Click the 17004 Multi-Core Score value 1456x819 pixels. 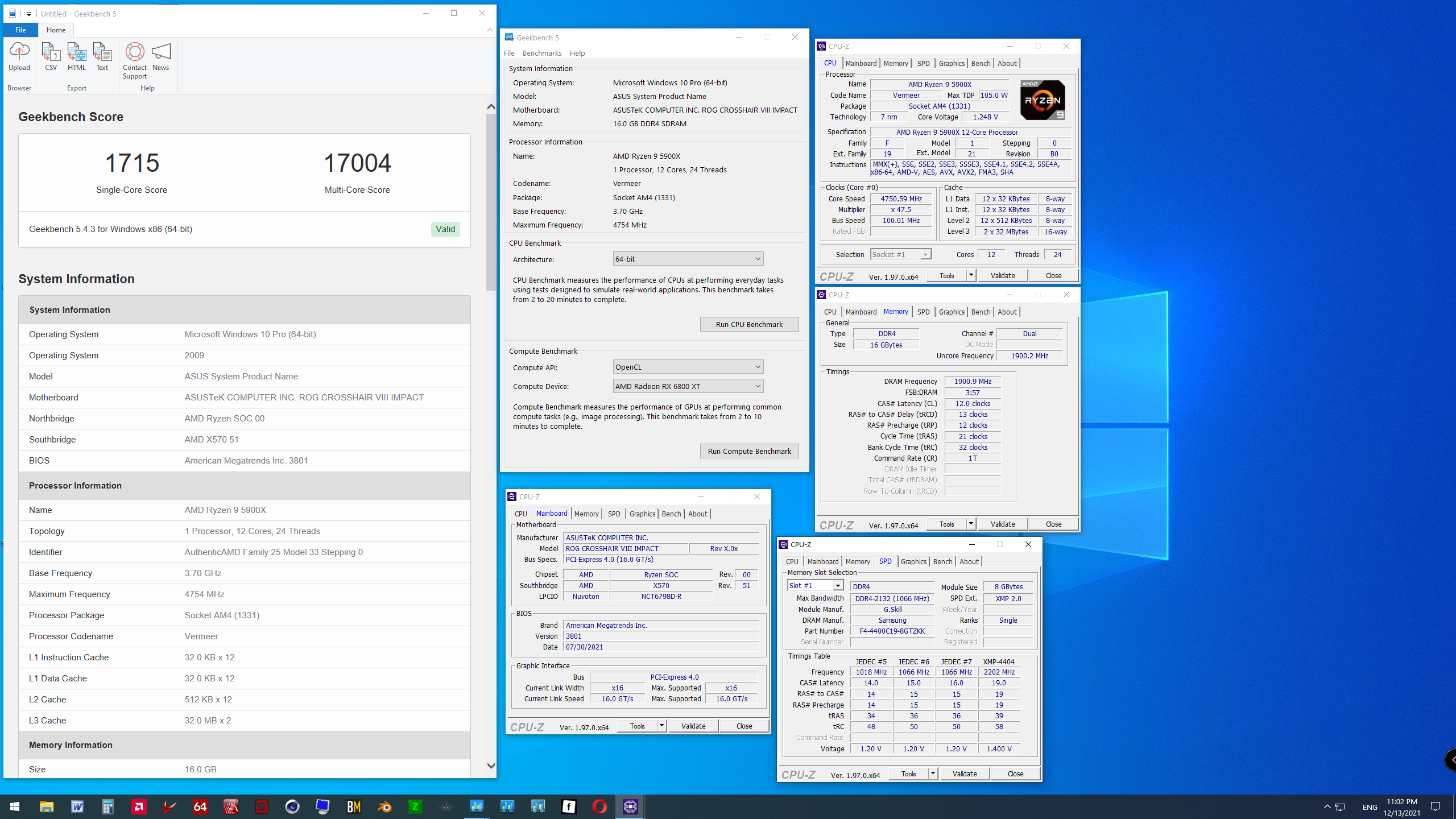[x=357, y=163]
